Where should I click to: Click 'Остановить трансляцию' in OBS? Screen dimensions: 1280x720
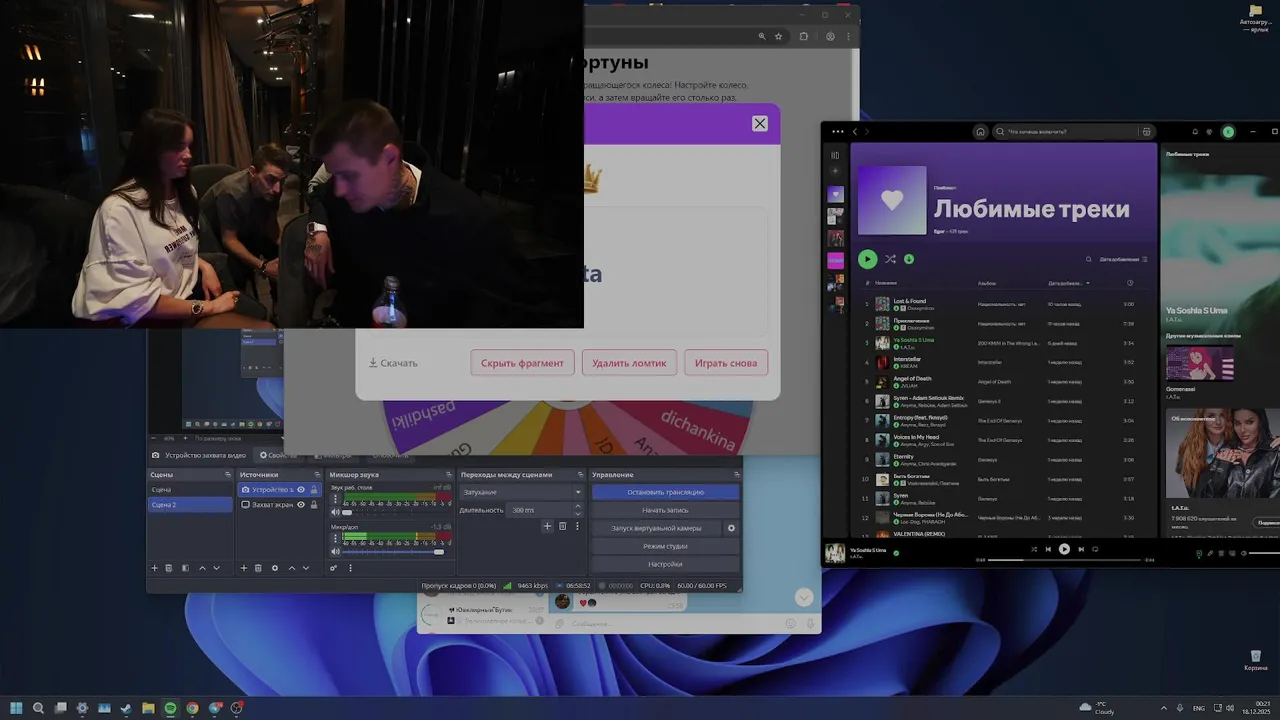pos(665,492)
